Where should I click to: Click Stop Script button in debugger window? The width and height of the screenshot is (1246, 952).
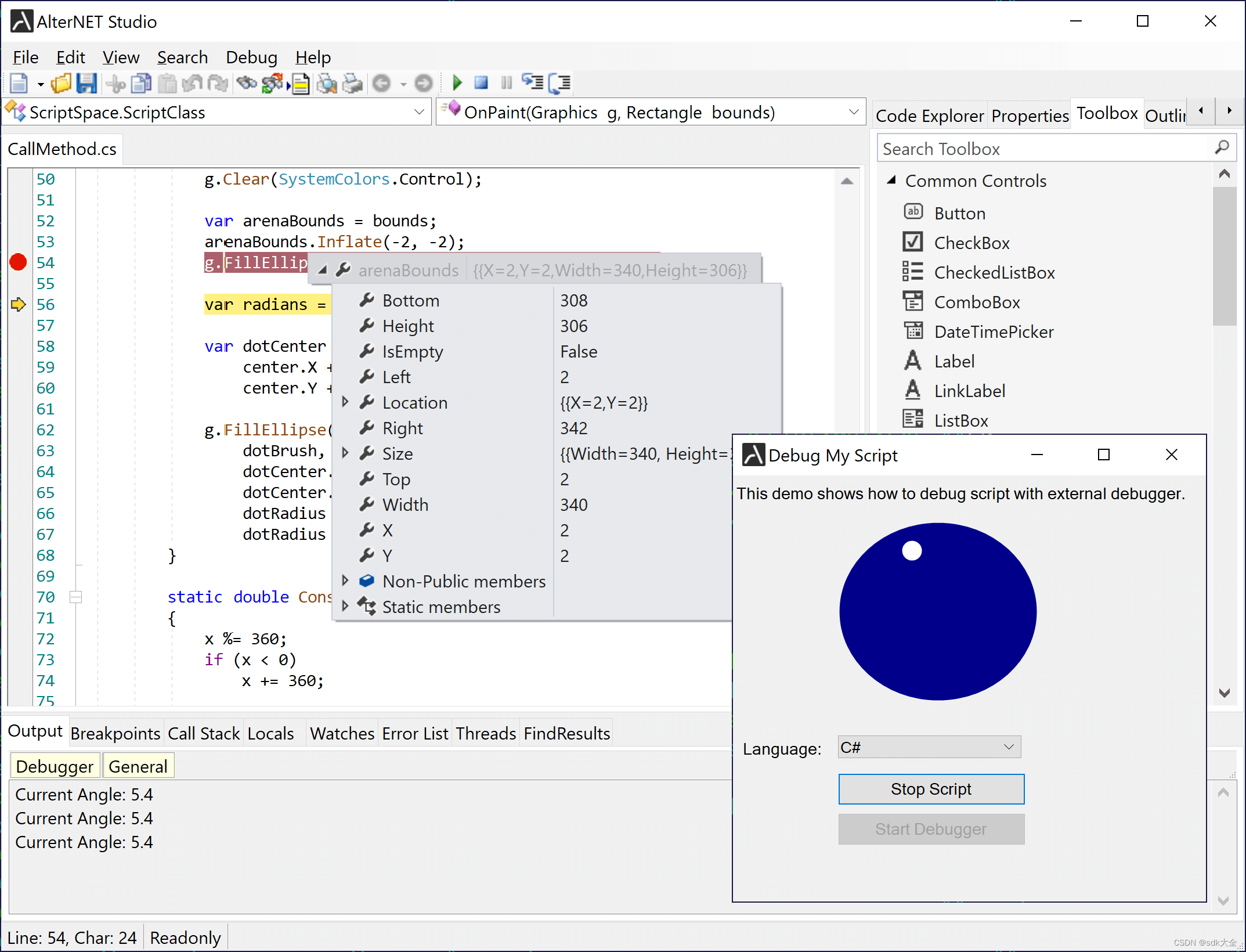click(929, 789)
